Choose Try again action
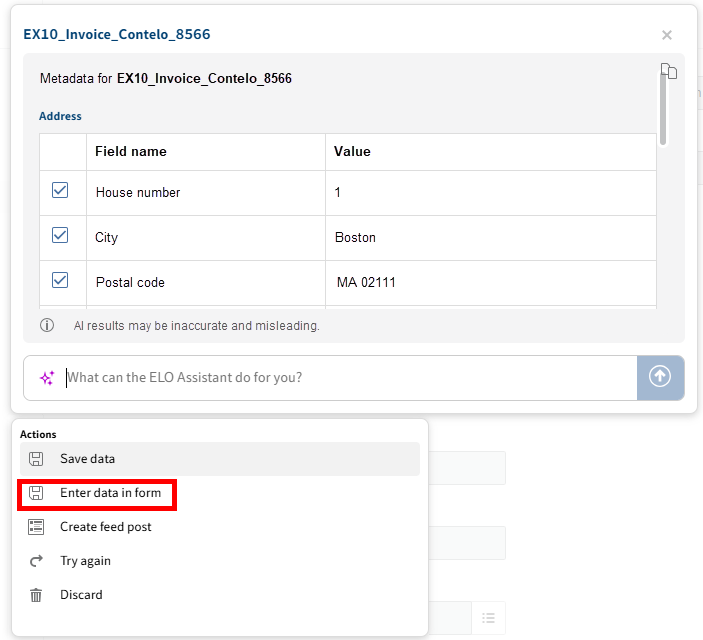The image size is (703, 640). coord(220,561)
